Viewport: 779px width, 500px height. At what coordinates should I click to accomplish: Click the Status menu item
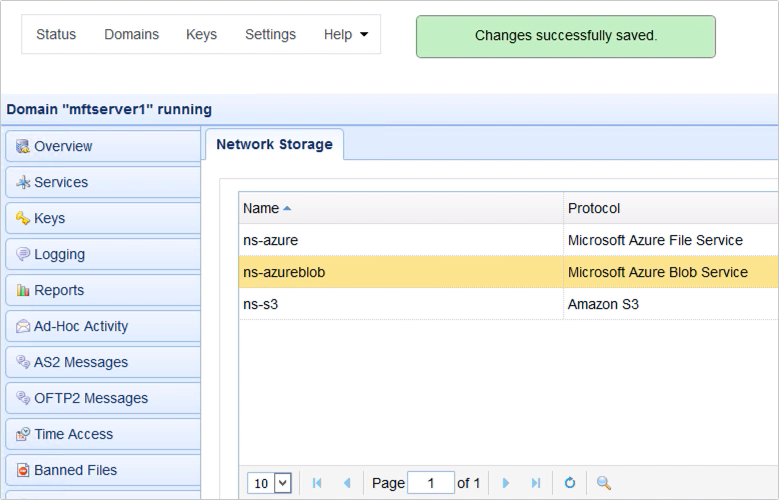(x=56, y=35)
